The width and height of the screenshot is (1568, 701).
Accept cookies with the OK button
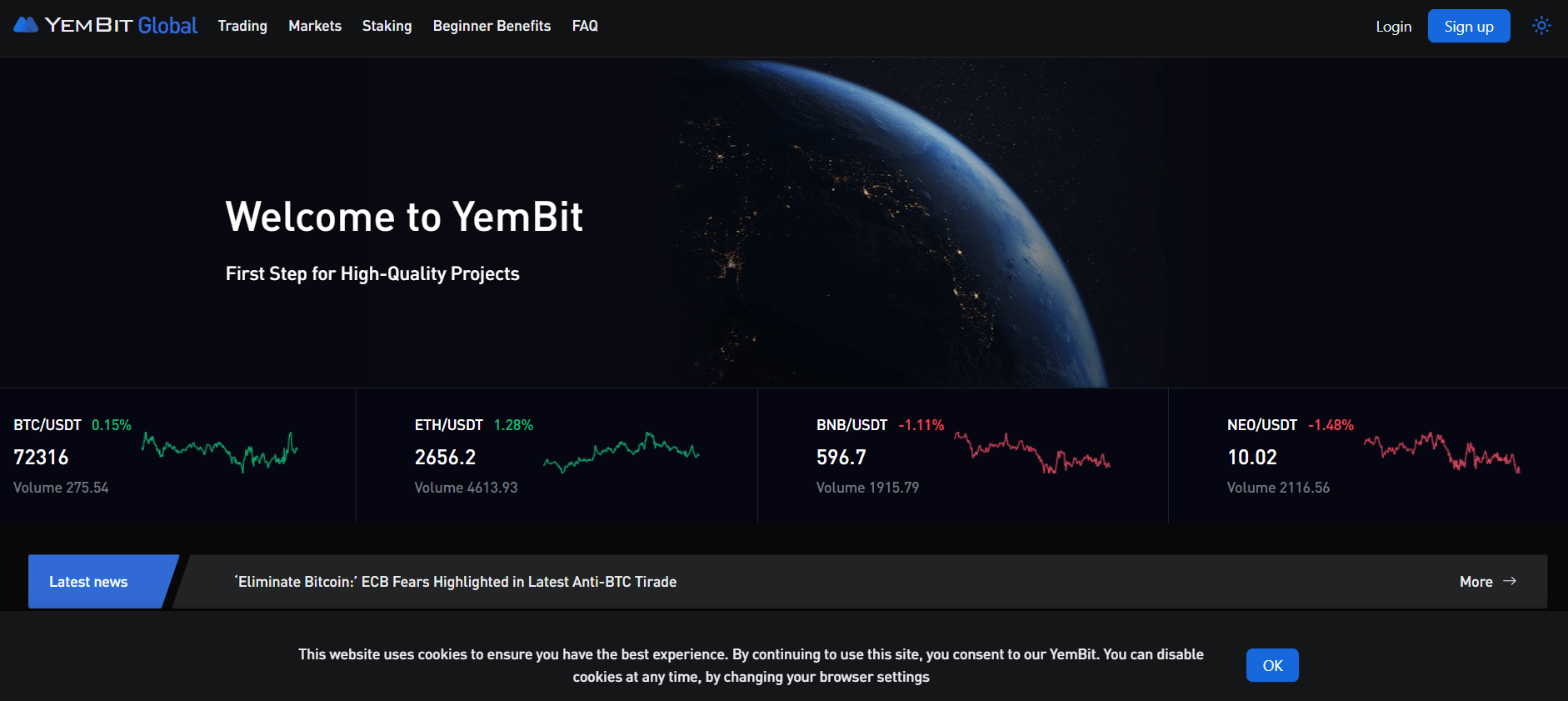(x=1272, y=665)
